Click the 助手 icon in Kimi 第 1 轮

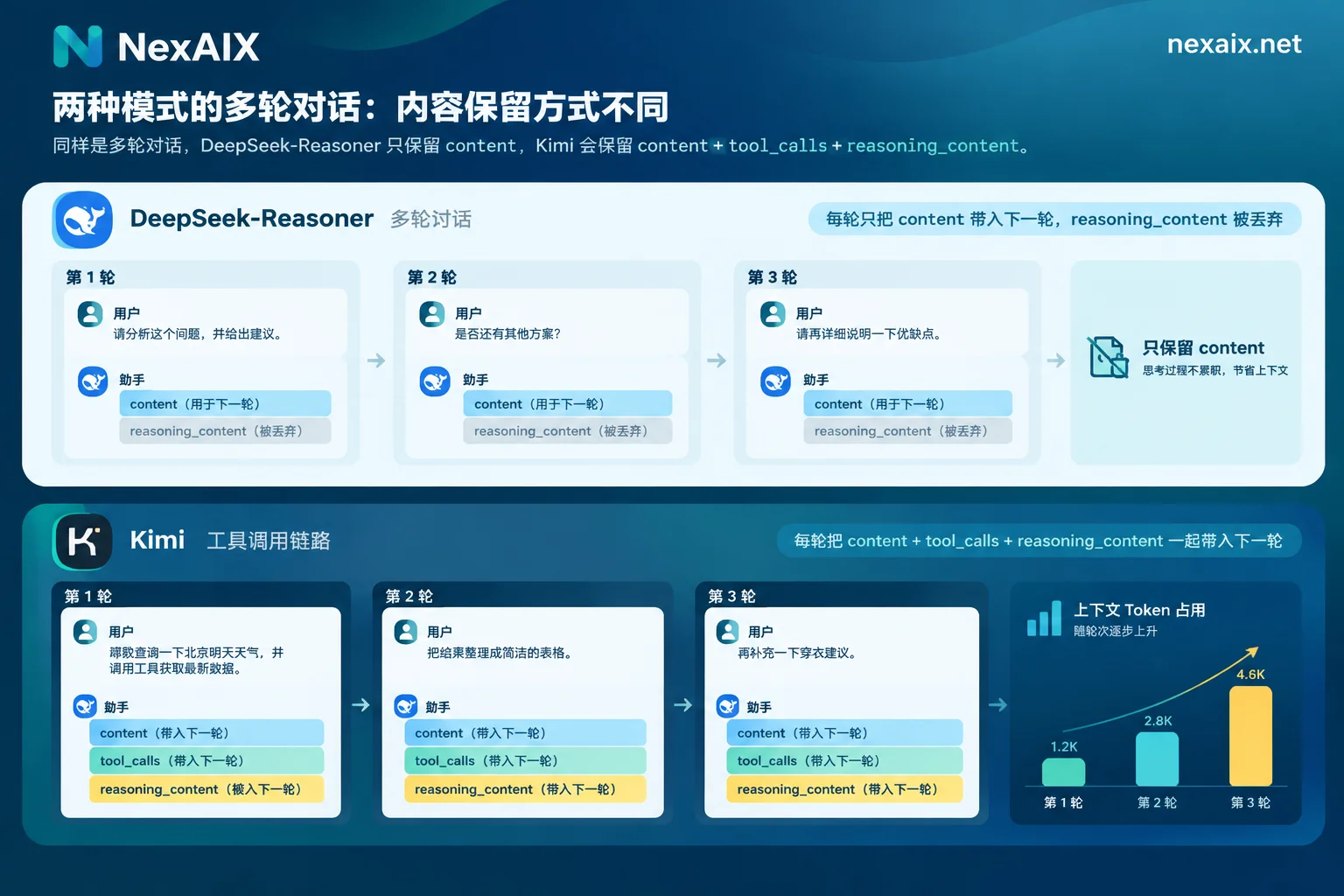(x=85, y=706)
